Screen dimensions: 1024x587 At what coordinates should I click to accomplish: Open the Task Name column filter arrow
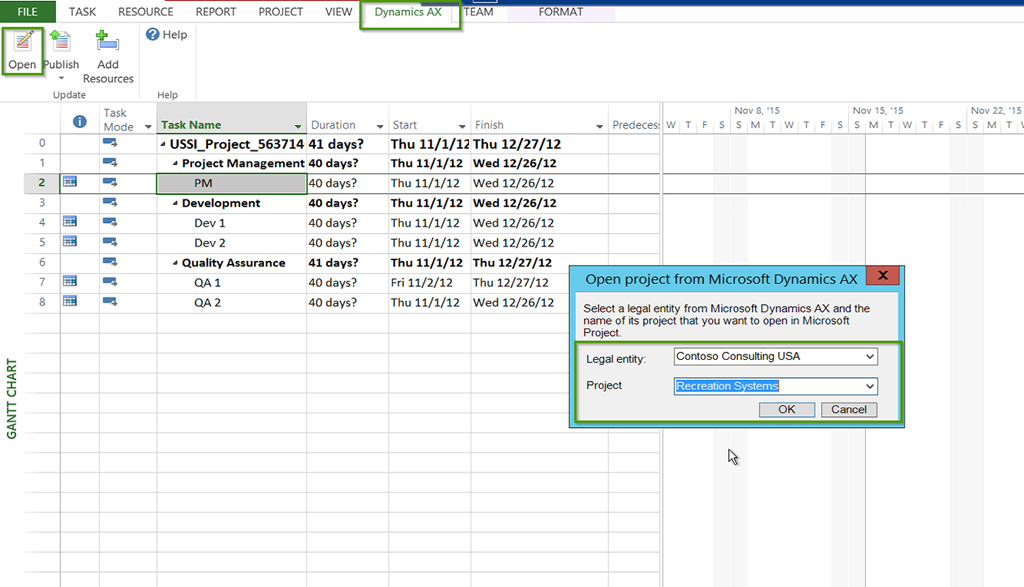pyautogui.click(x=297, y=123)
